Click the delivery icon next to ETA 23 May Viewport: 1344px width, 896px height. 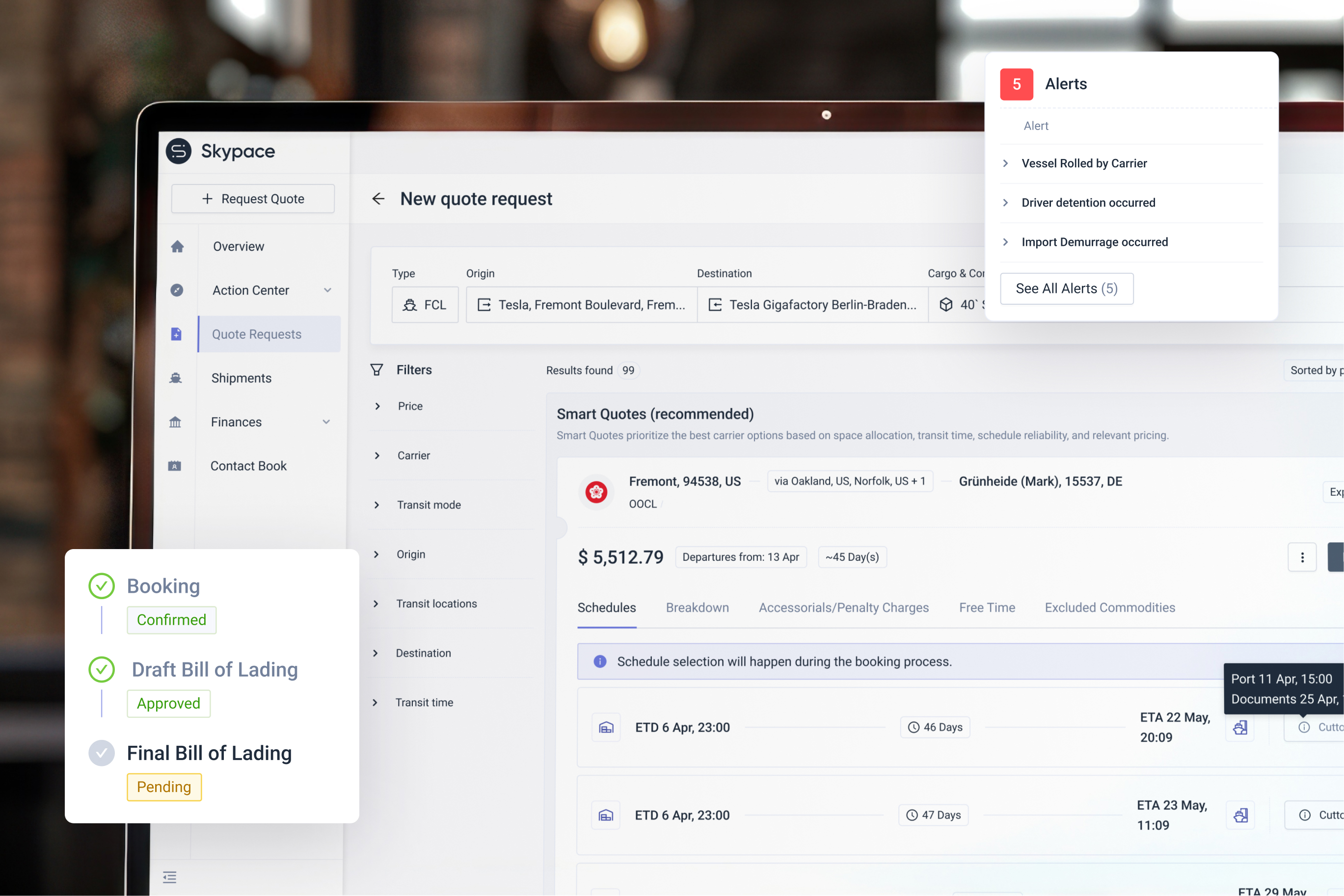click(1240, 815)
